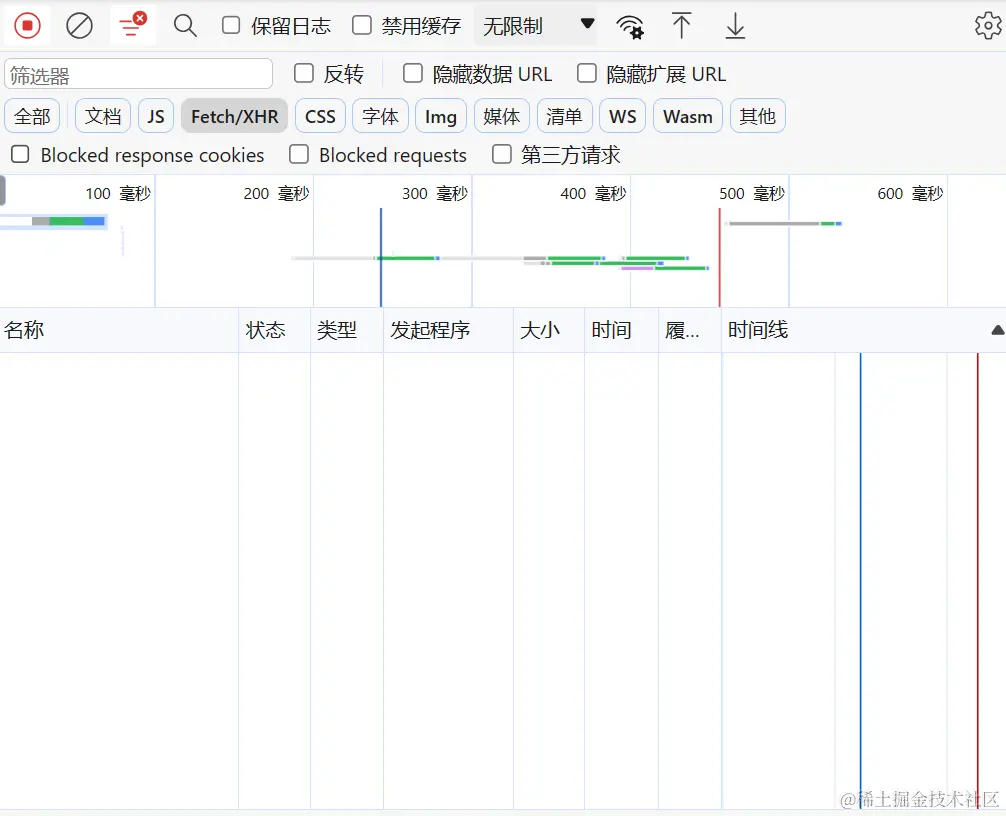This screenshot has height=816, width=1006.
Task: Open network search magnifier
Action: 185,26
